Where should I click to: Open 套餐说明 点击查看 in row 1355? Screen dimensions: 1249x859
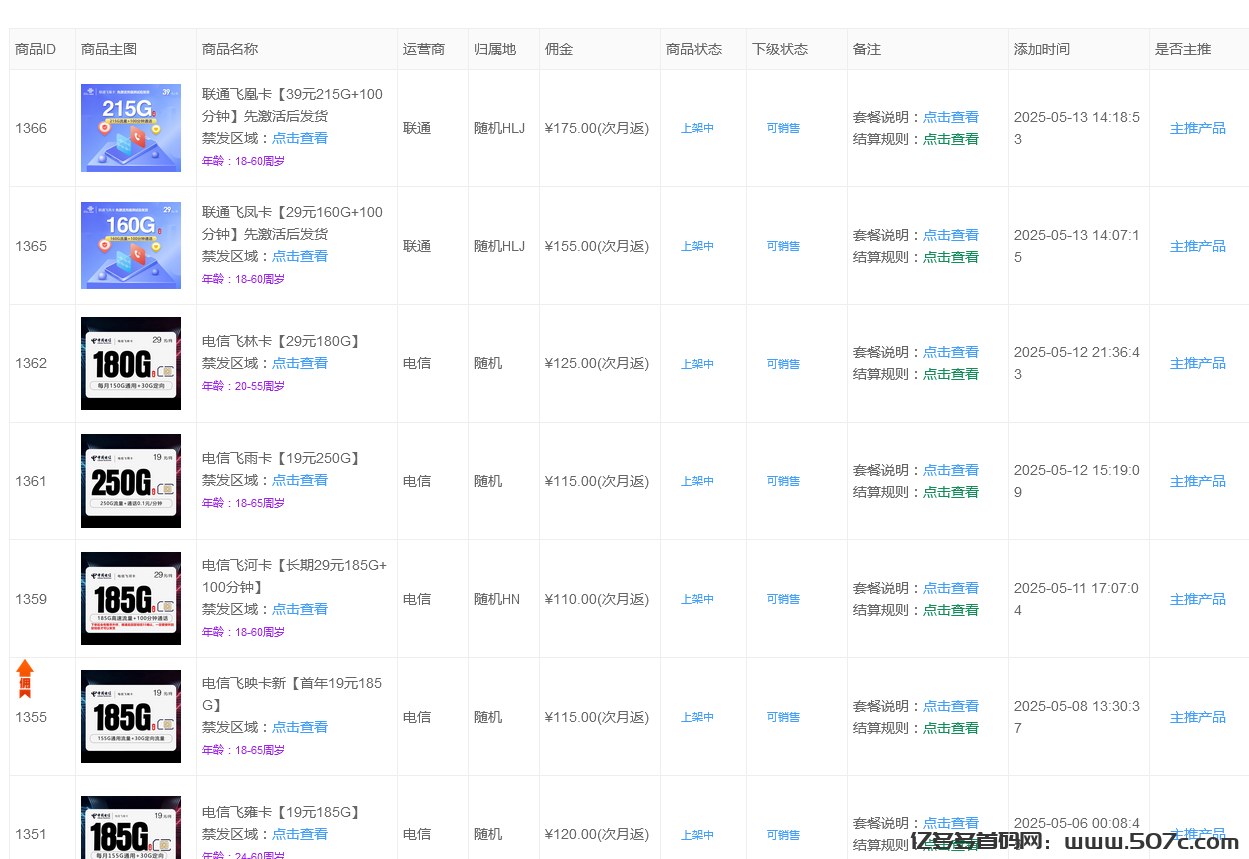point(951,706)
